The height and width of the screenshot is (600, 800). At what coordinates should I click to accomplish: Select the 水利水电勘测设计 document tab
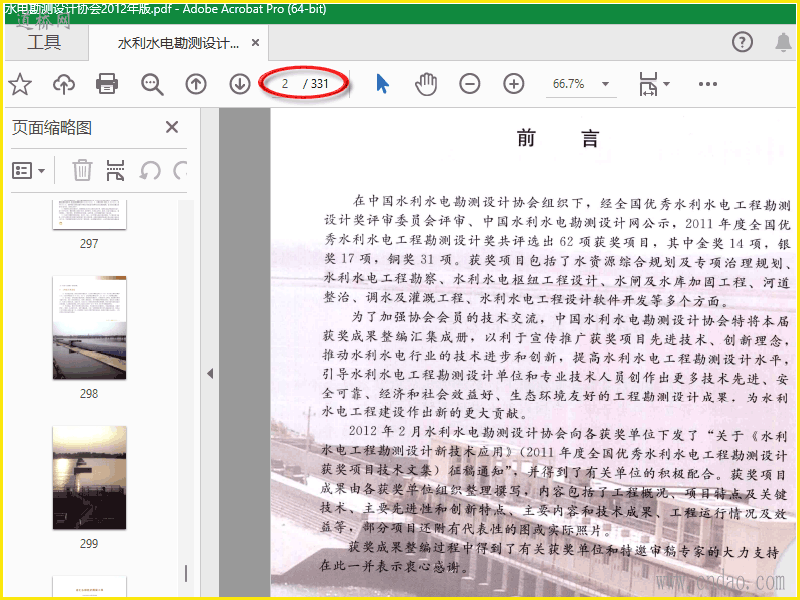point(178,43)
